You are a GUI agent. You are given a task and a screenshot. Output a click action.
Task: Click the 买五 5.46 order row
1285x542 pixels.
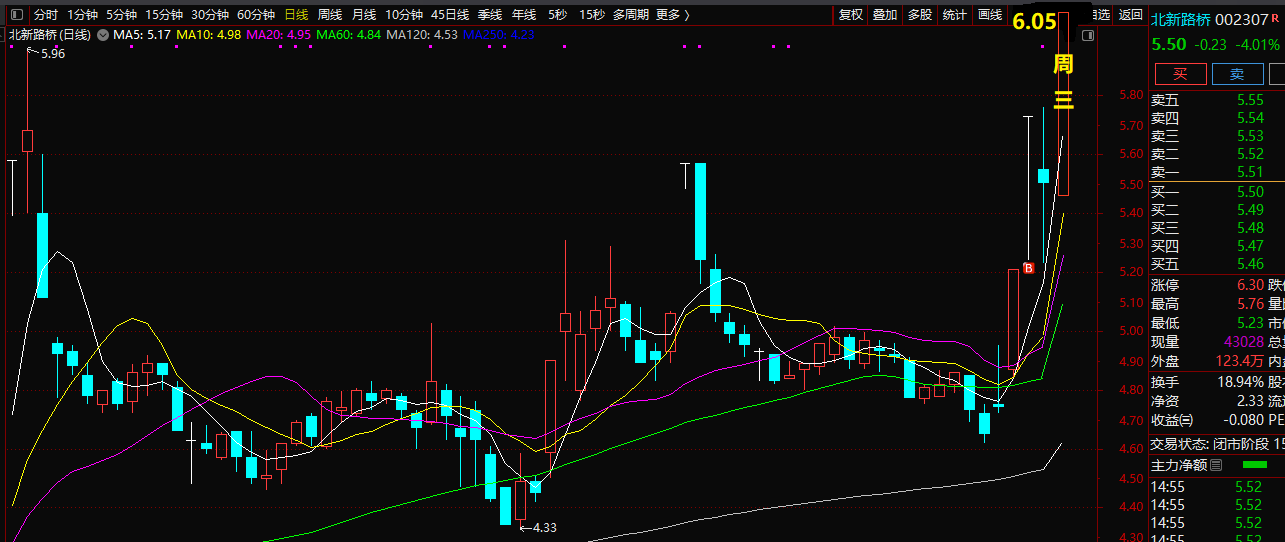(1217, 264)
